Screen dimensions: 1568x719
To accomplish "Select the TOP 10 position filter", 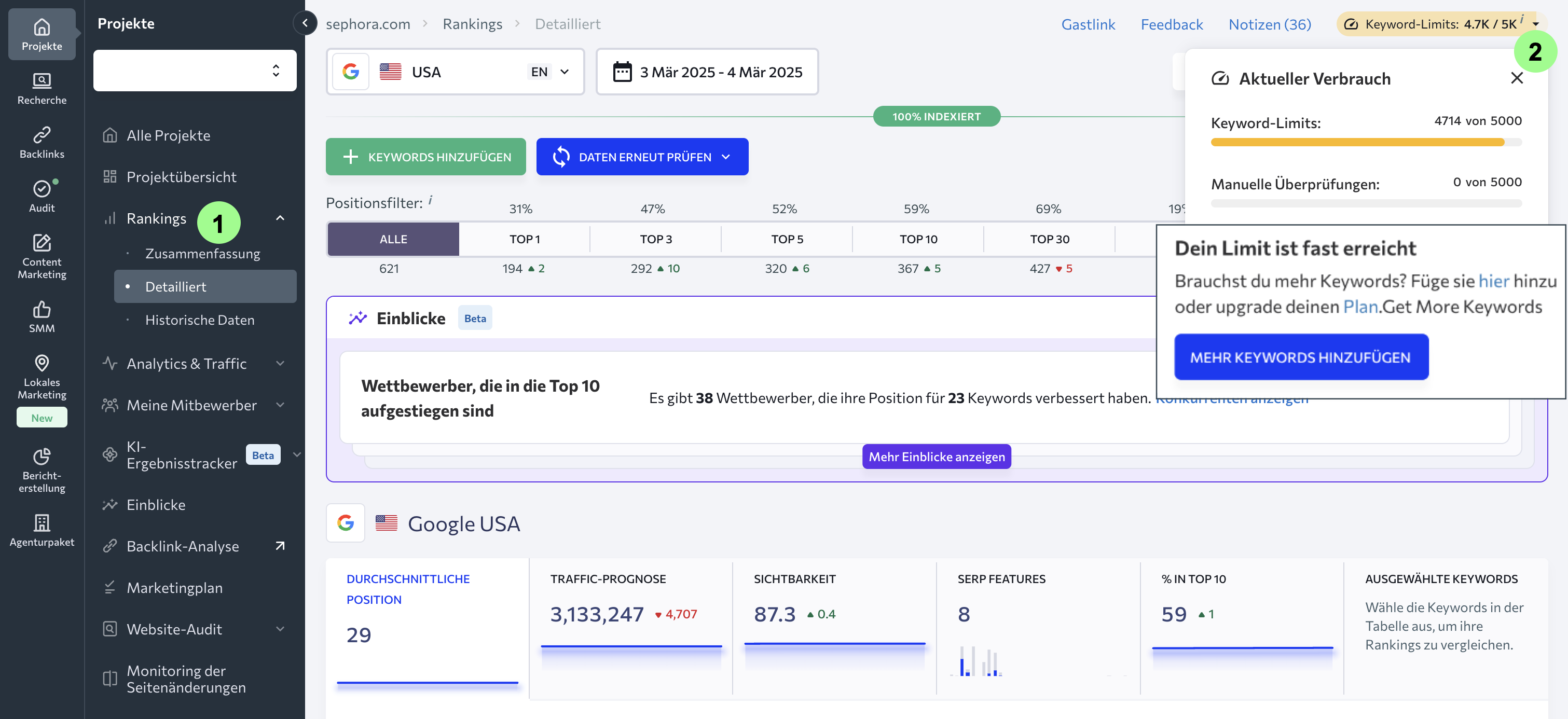I will pos(918,239).
